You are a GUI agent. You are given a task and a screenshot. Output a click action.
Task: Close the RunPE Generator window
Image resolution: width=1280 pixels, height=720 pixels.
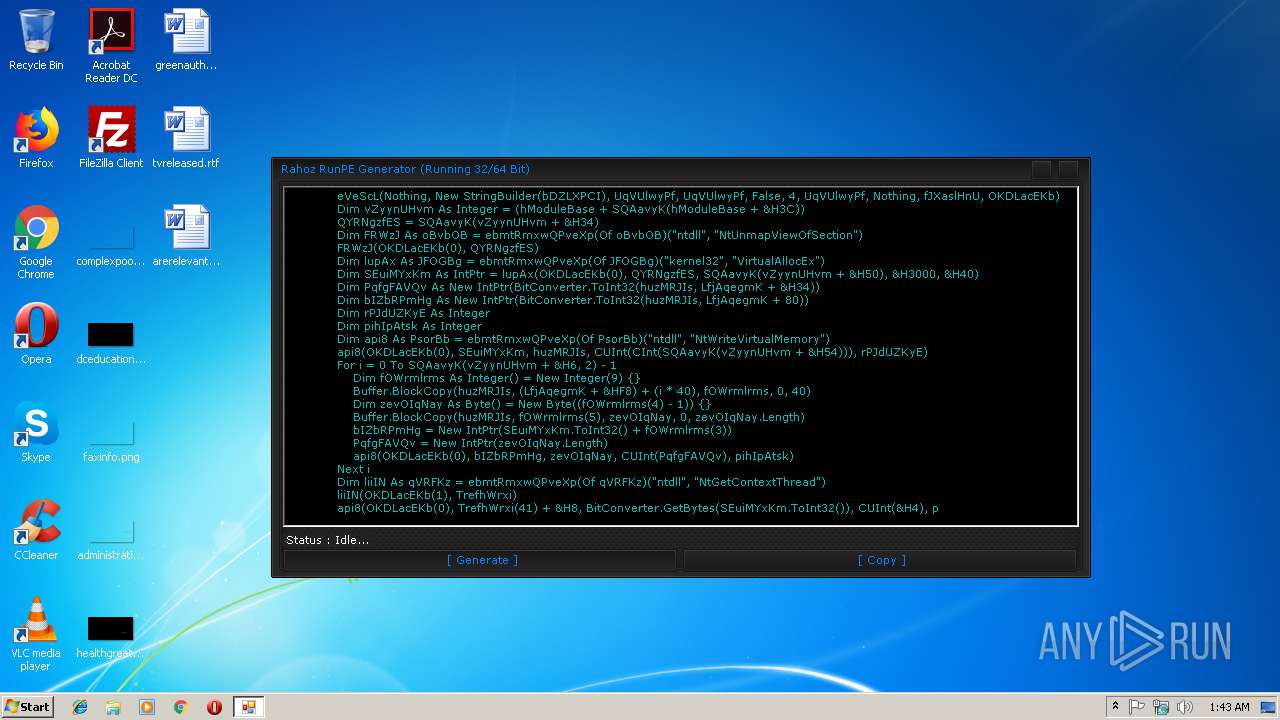1069,170
